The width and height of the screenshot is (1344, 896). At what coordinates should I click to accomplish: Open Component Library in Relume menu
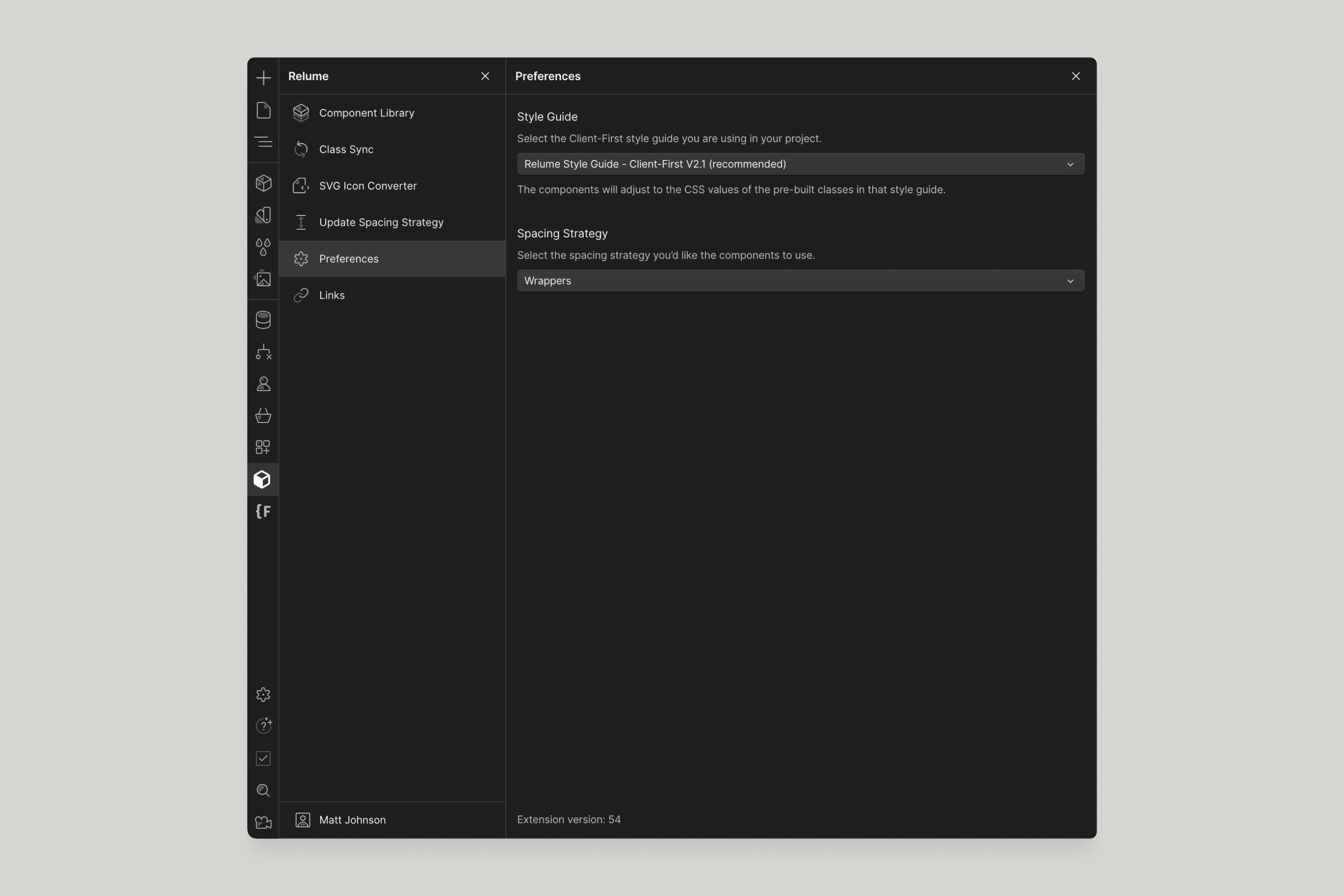pos(392,113)
